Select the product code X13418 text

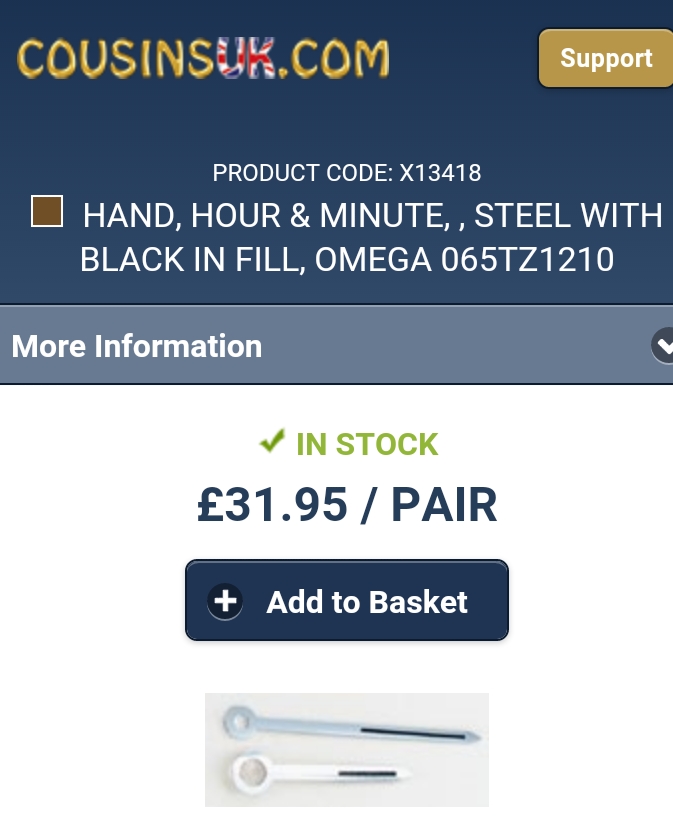[440, 173]
